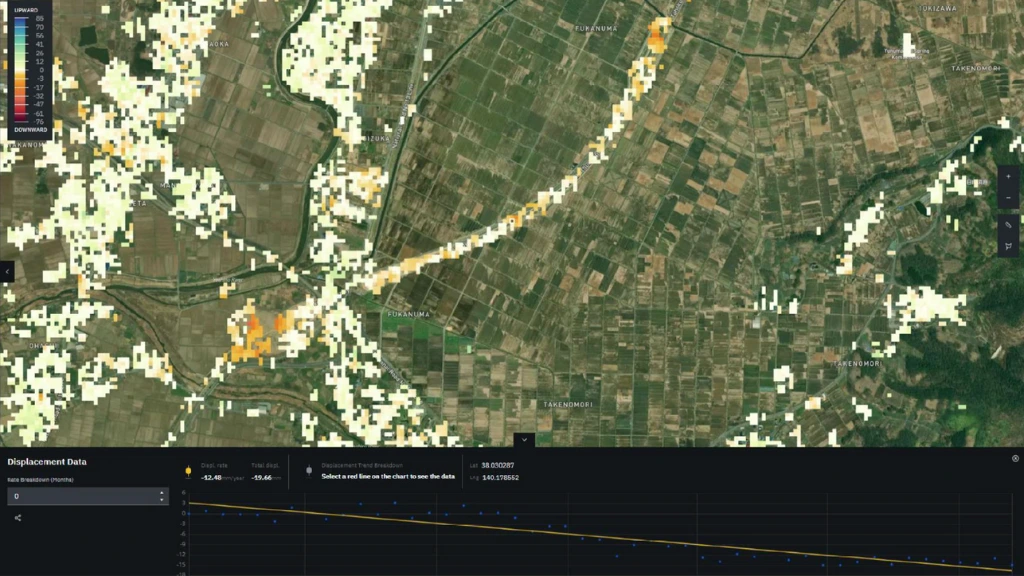Expand the left sidebar arrow
This screenshot has height=576, width=1024.
7,271
